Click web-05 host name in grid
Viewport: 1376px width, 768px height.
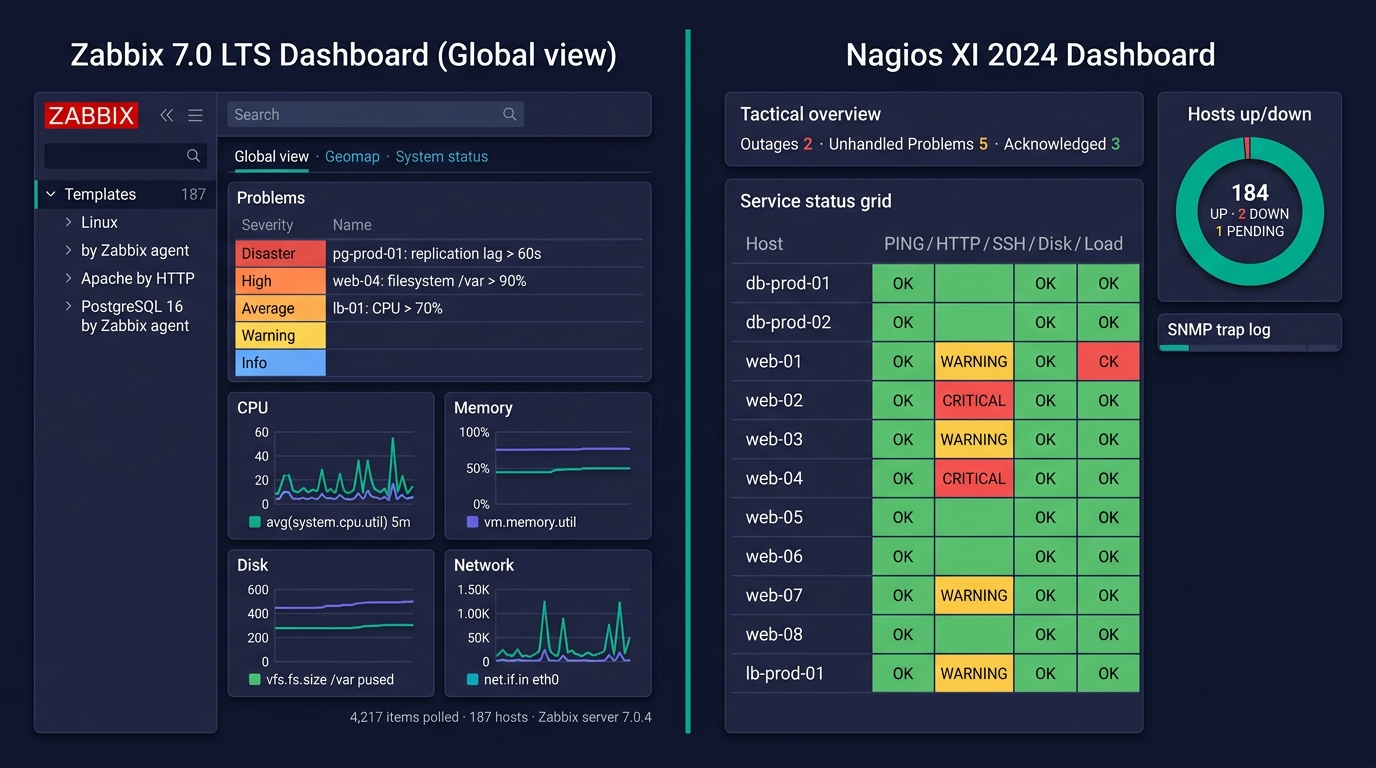coord(774,518)
